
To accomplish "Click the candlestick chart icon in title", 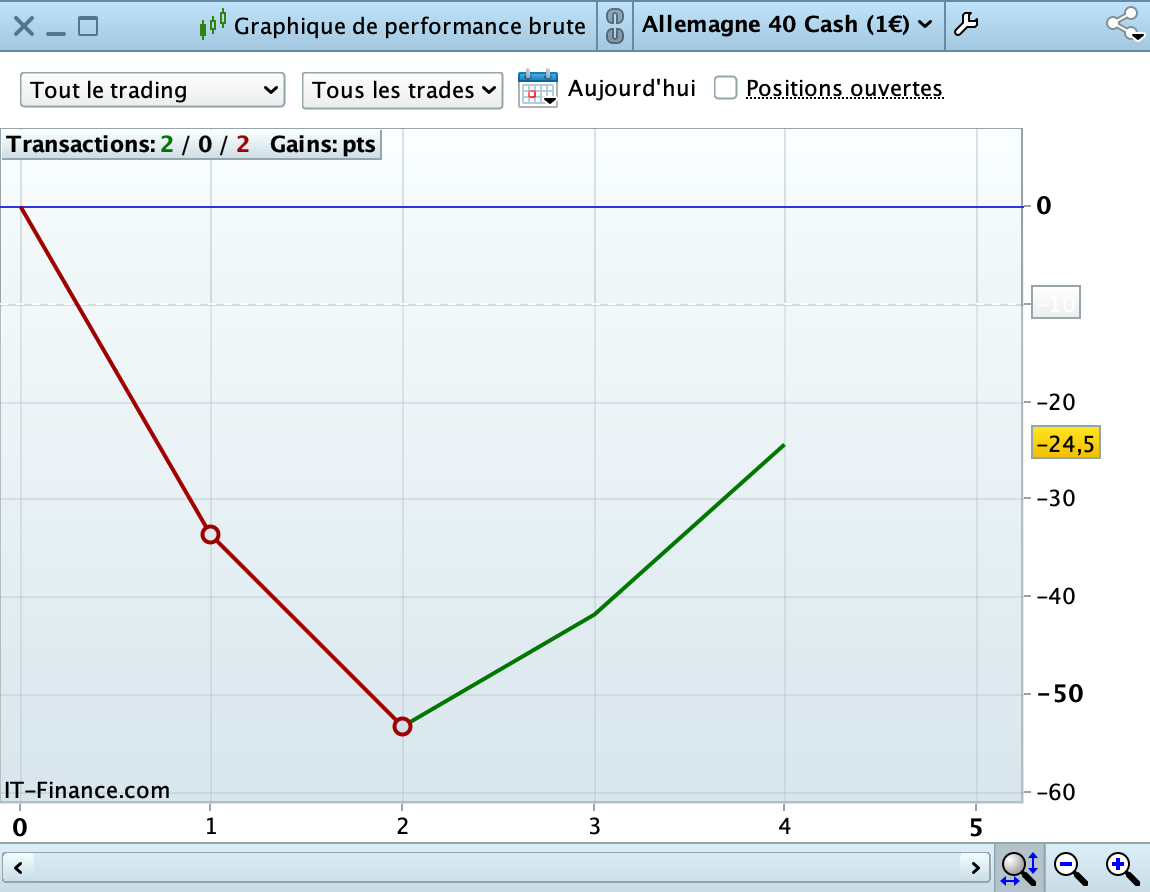I will 212,25.
